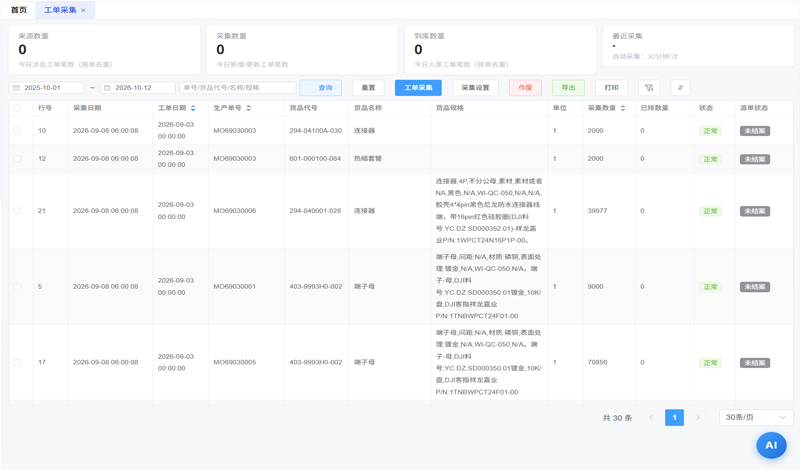Check the row 5 checkbox
The height and width of the screenshot is (470, 800).
coord(17,287)
